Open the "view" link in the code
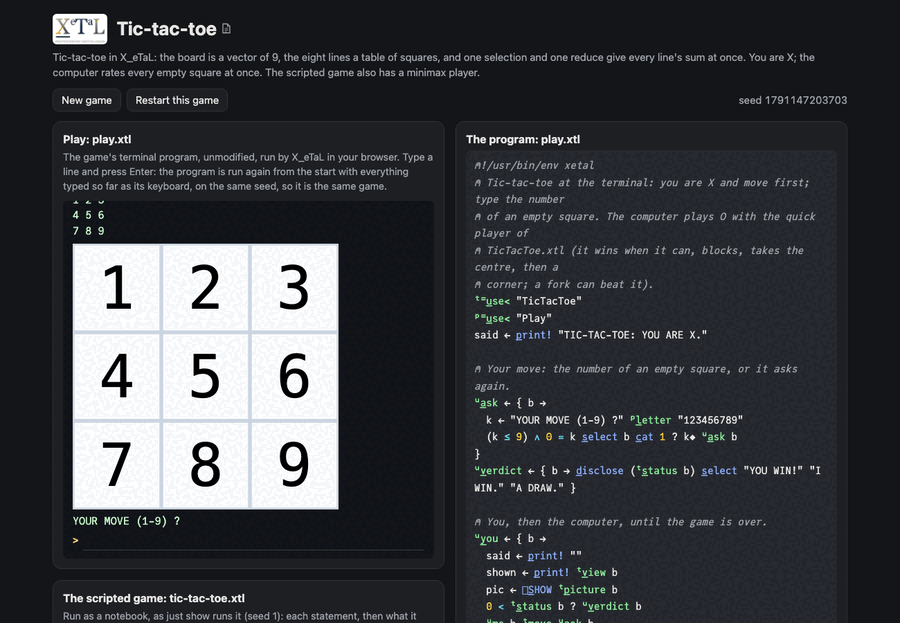The image size is (900, 623). pos(593,572)
